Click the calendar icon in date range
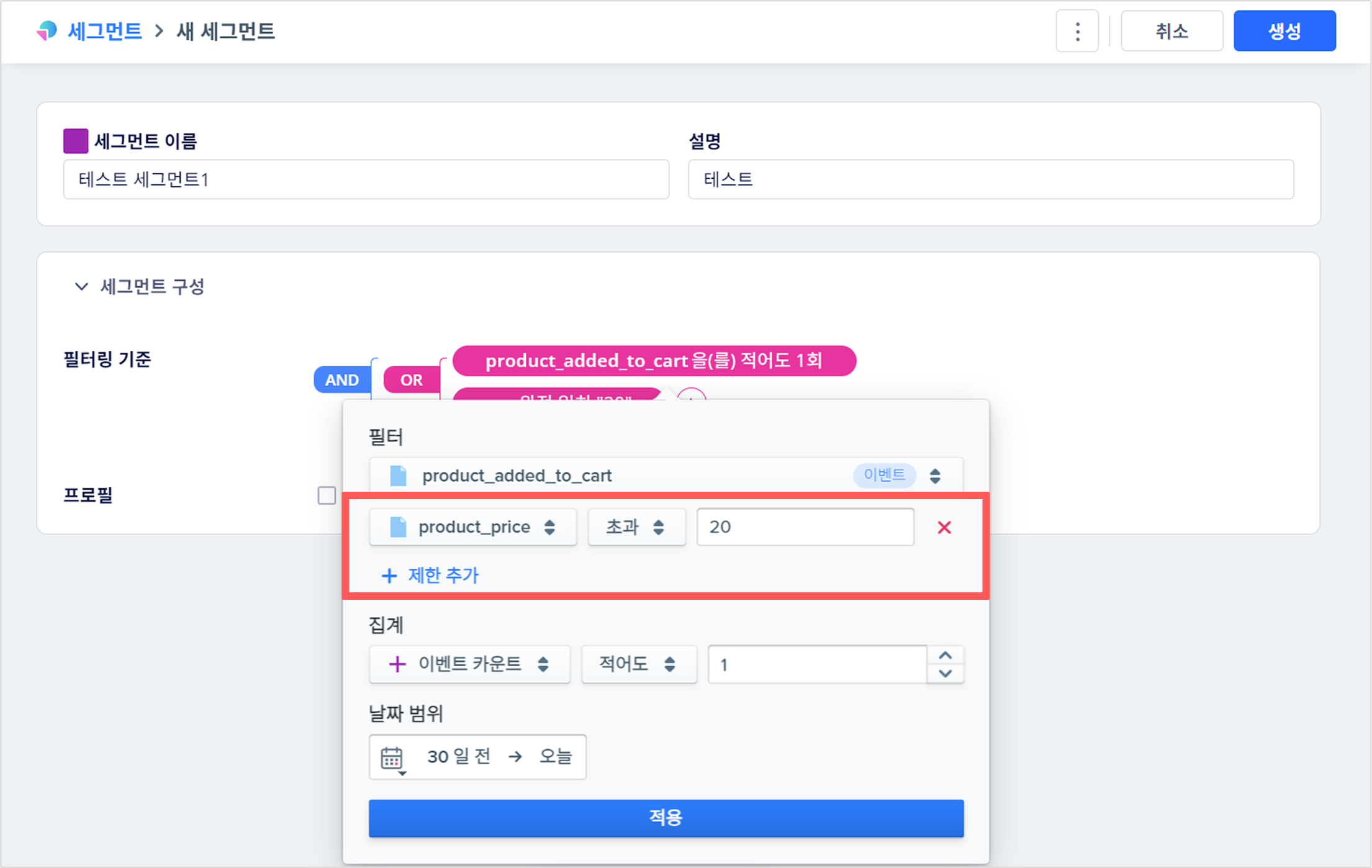 392,757
